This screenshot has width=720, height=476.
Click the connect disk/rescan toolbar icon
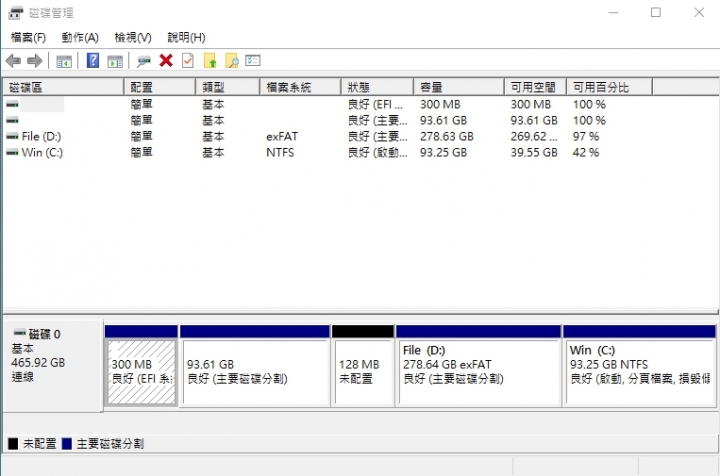pos(144,61)
